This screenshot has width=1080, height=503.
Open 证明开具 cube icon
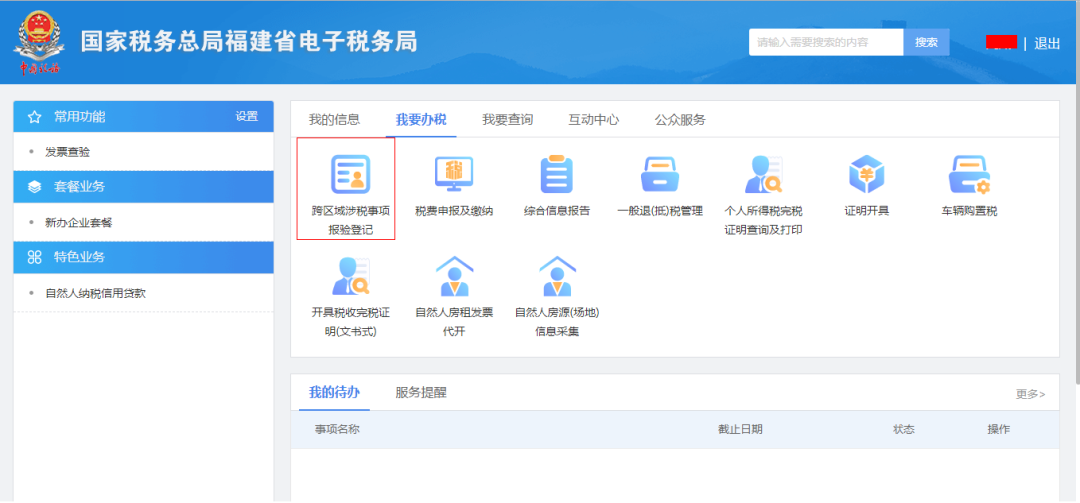click(866, 174)
